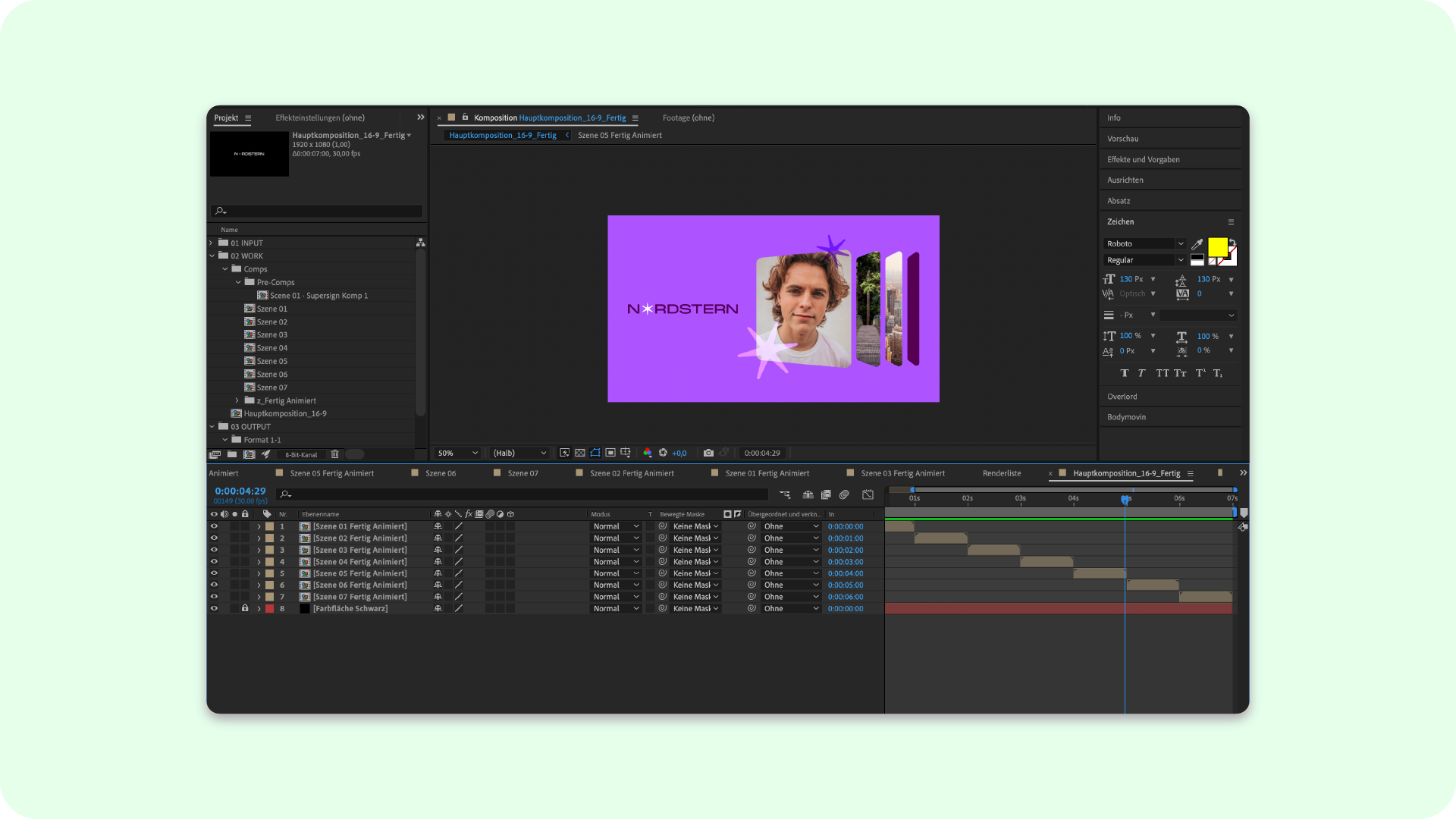1456x819 pixels.
Task: Click the motion blur switch in timeline
Action: 844,494
